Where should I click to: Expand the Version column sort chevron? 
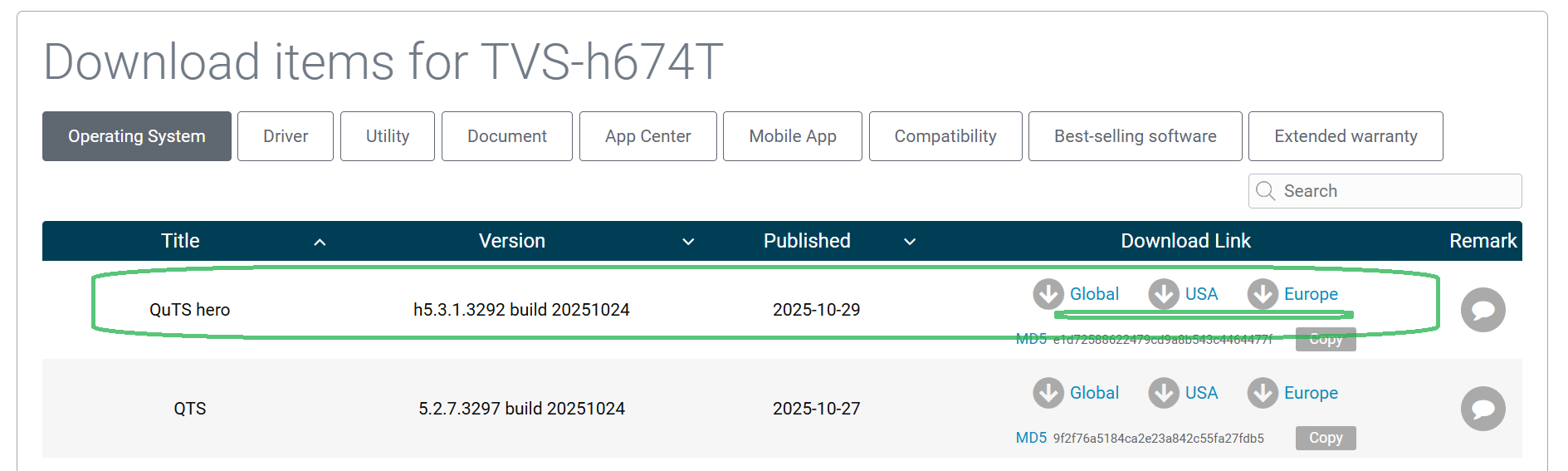pos(687,242)
